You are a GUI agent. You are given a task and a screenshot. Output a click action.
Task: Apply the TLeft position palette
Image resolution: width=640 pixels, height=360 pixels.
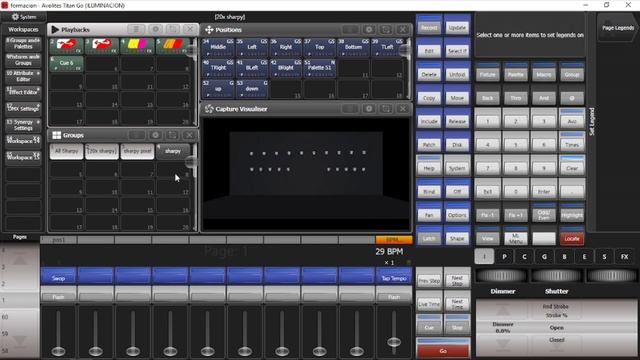click(387, 47)
